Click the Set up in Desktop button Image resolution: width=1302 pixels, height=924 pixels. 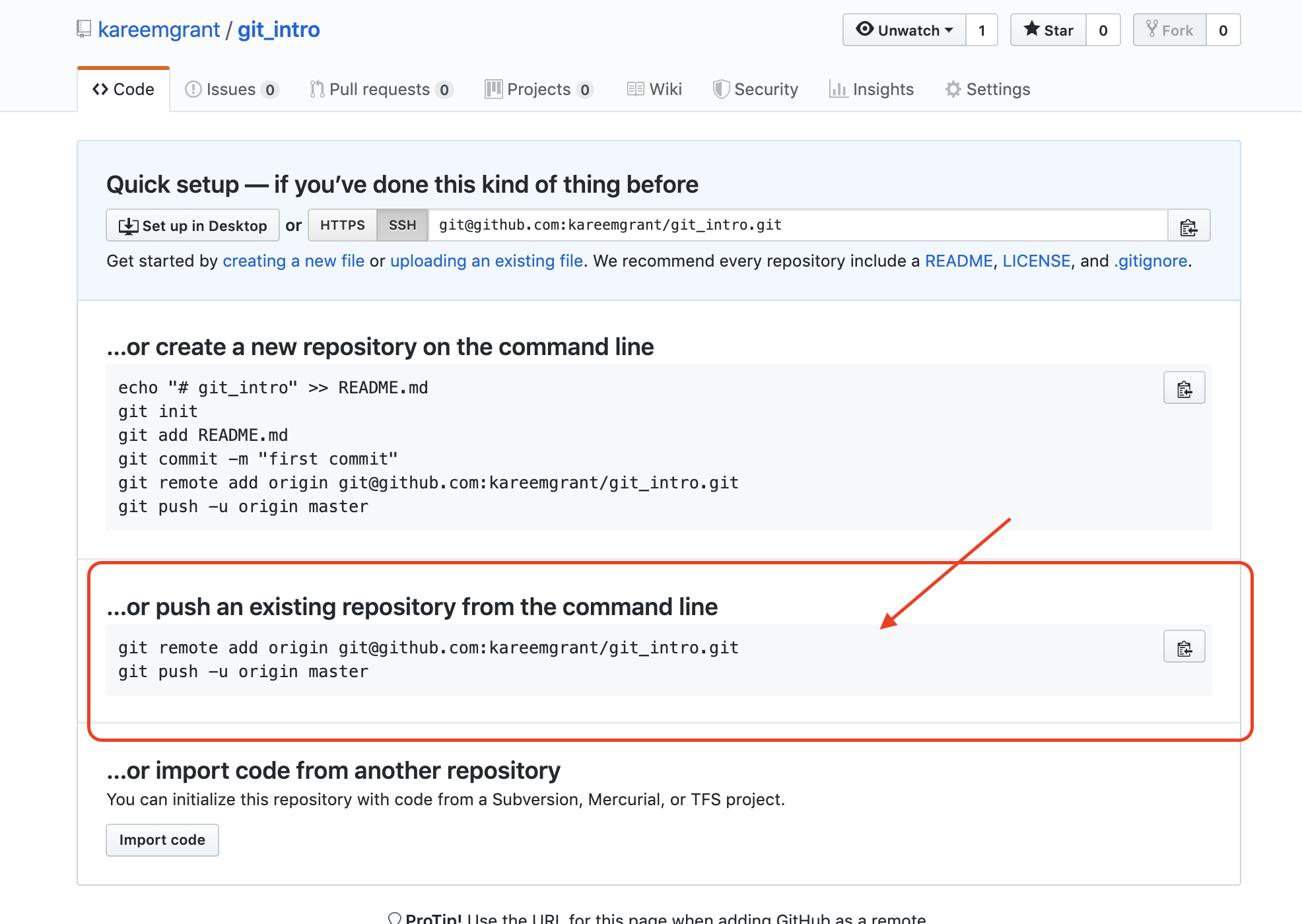193,226
